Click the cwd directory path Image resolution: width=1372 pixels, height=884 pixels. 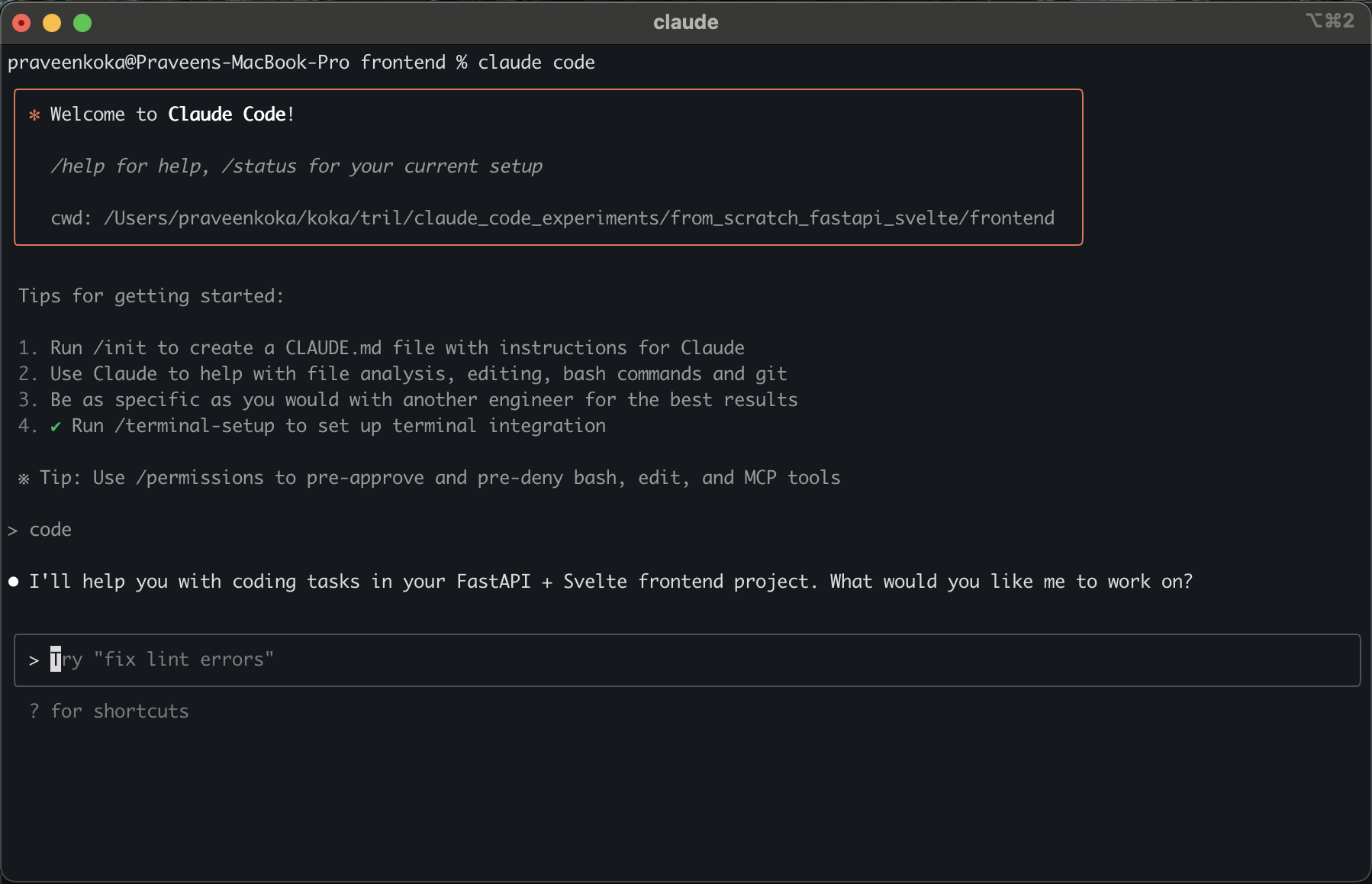[578, 218]
